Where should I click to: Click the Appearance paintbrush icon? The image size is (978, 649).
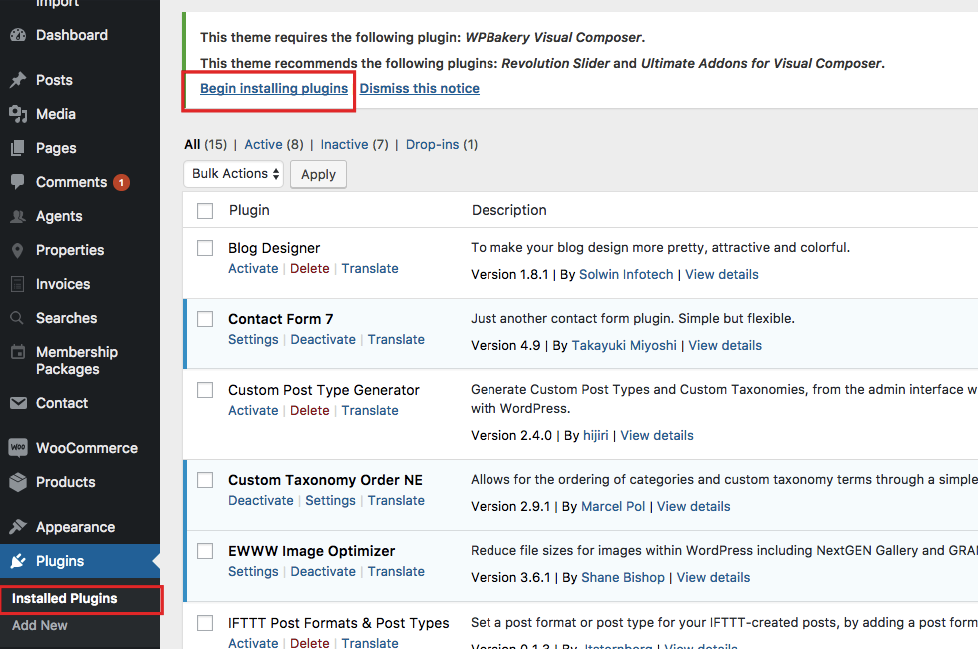pyautogui.click(x=18, y=527)
